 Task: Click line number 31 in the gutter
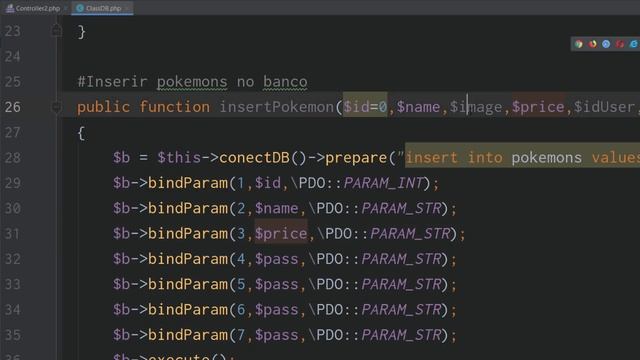12,233
